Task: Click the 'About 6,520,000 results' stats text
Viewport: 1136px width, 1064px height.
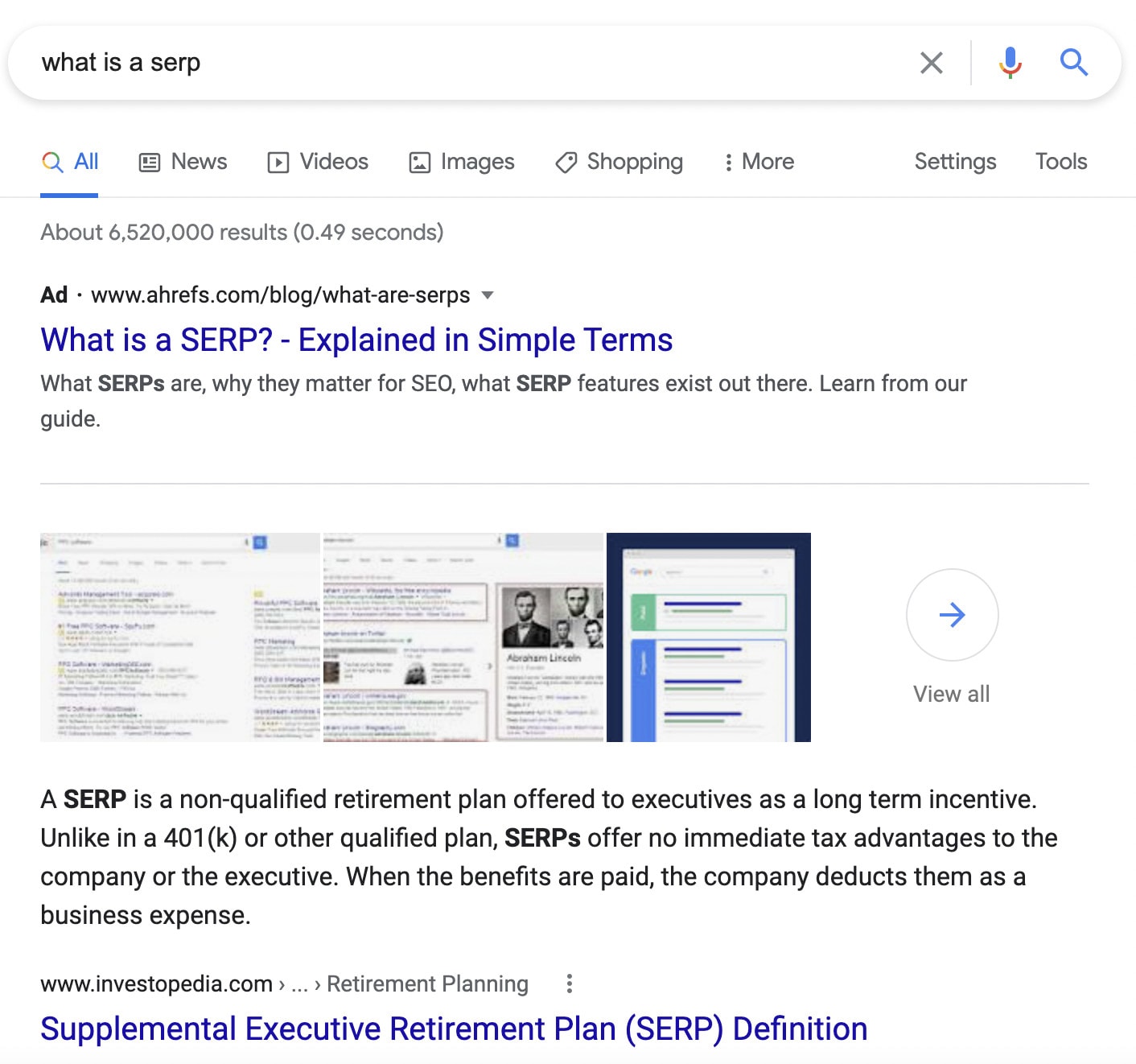Action: point(242,233)
